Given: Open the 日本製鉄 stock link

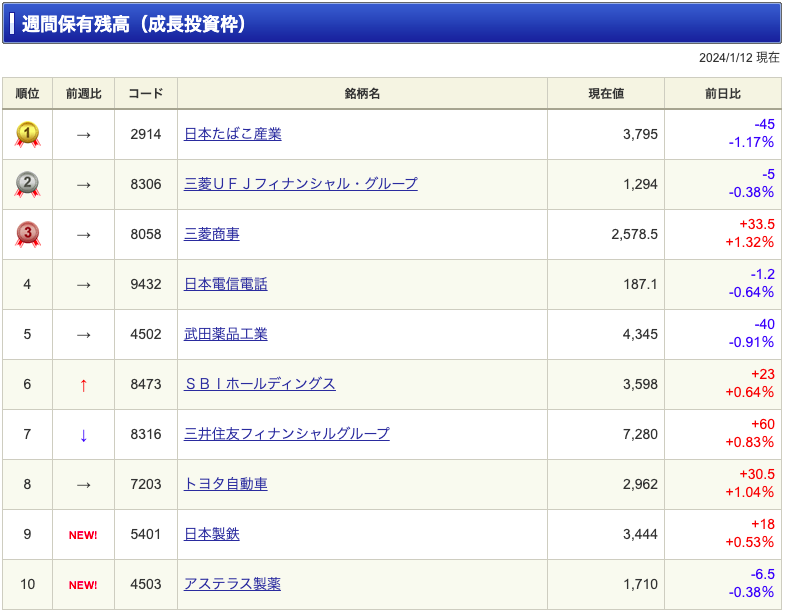Looking at the screenshot, I should click(x=212, y=534).
